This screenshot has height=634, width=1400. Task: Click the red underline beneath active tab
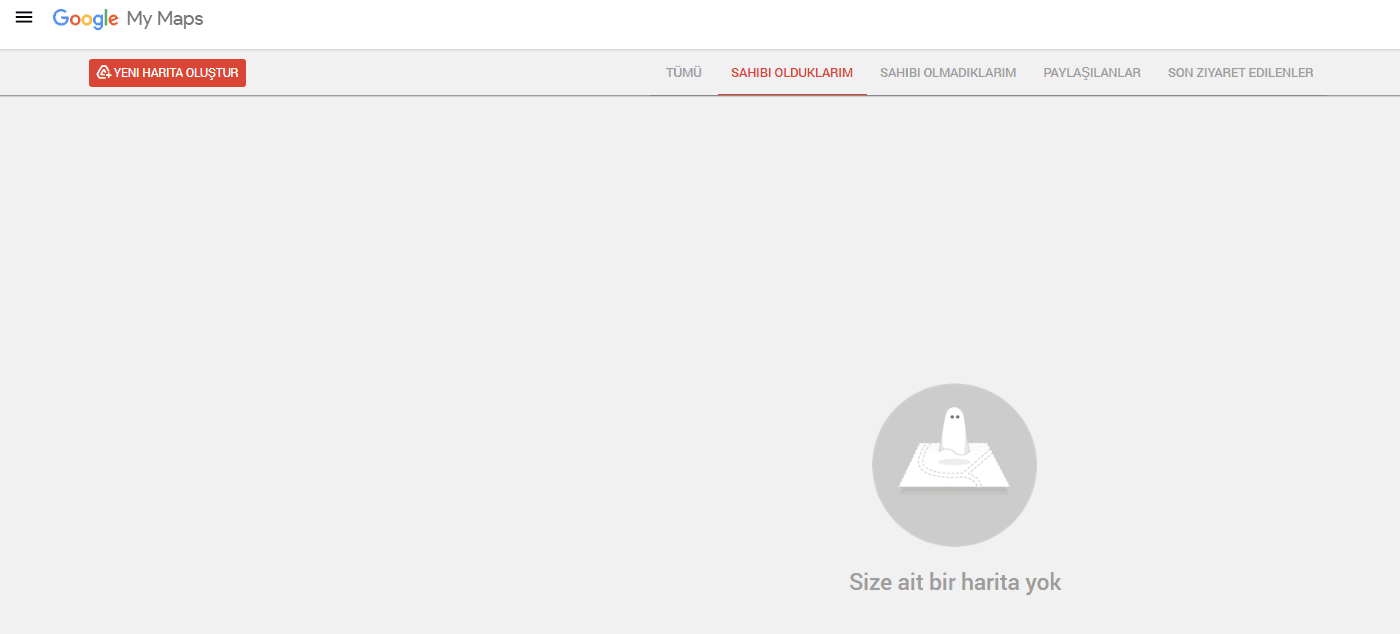(792, 94)
